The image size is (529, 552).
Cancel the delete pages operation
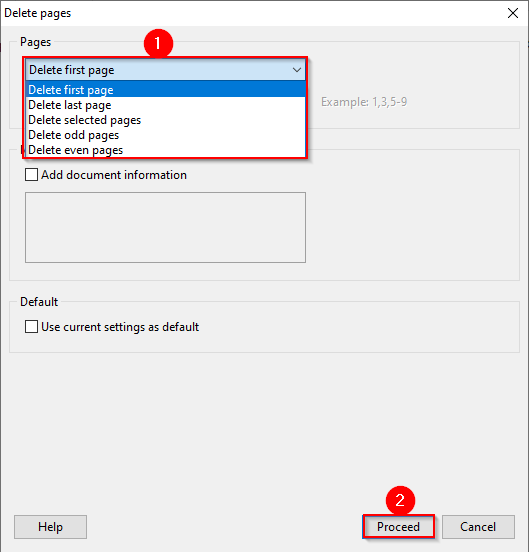[478, 527]
